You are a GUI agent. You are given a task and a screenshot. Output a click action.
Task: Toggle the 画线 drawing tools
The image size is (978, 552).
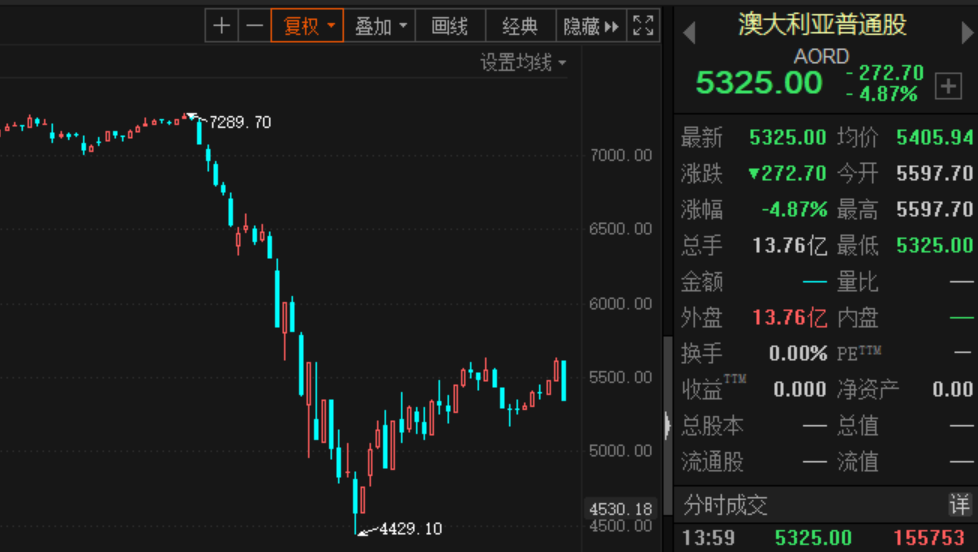pyautogui.click(x=450, y=26)
